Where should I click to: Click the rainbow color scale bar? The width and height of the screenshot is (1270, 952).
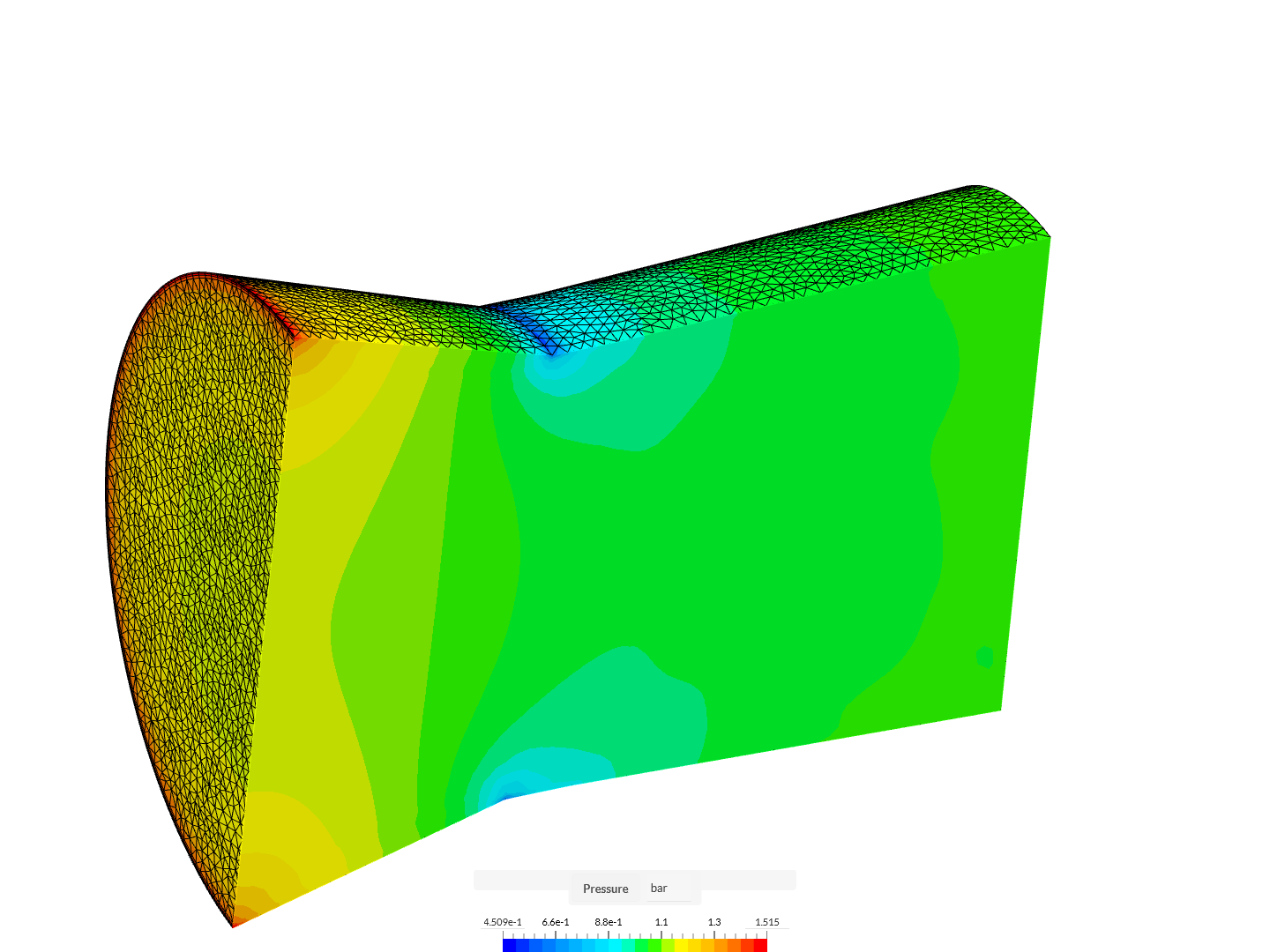pos(635,943)
